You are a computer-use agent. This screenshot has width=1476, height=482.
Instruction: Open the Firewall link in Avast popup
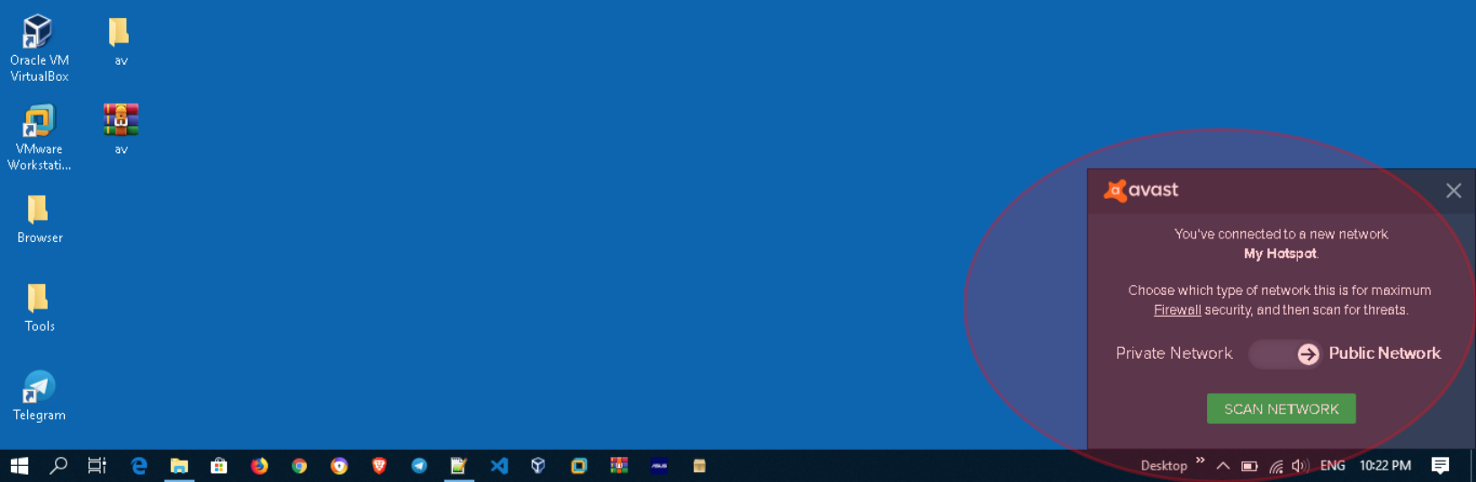pos(1177,310)
